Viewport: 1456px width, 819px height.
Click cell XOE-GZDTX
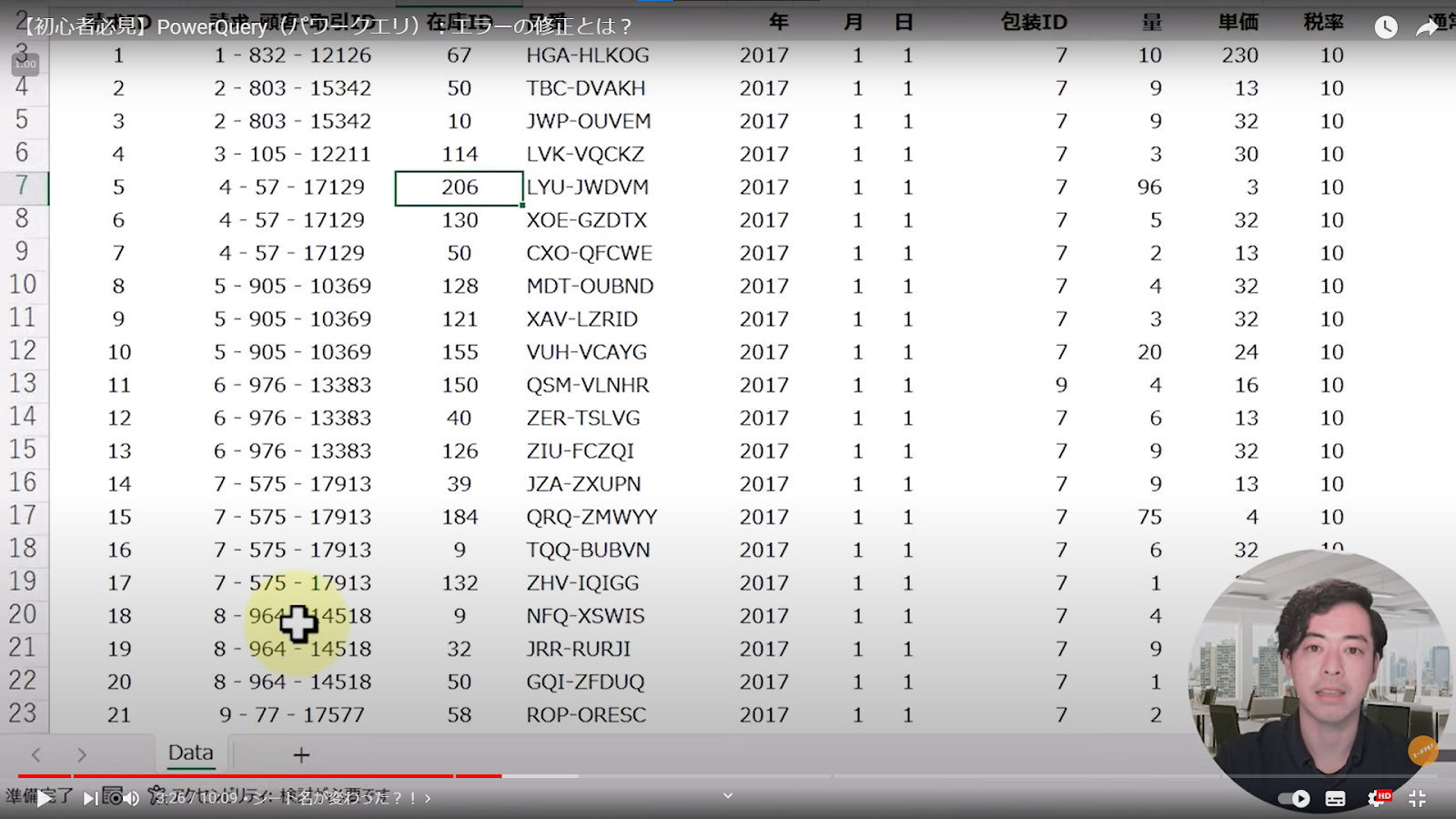click(x=587, y=220)
